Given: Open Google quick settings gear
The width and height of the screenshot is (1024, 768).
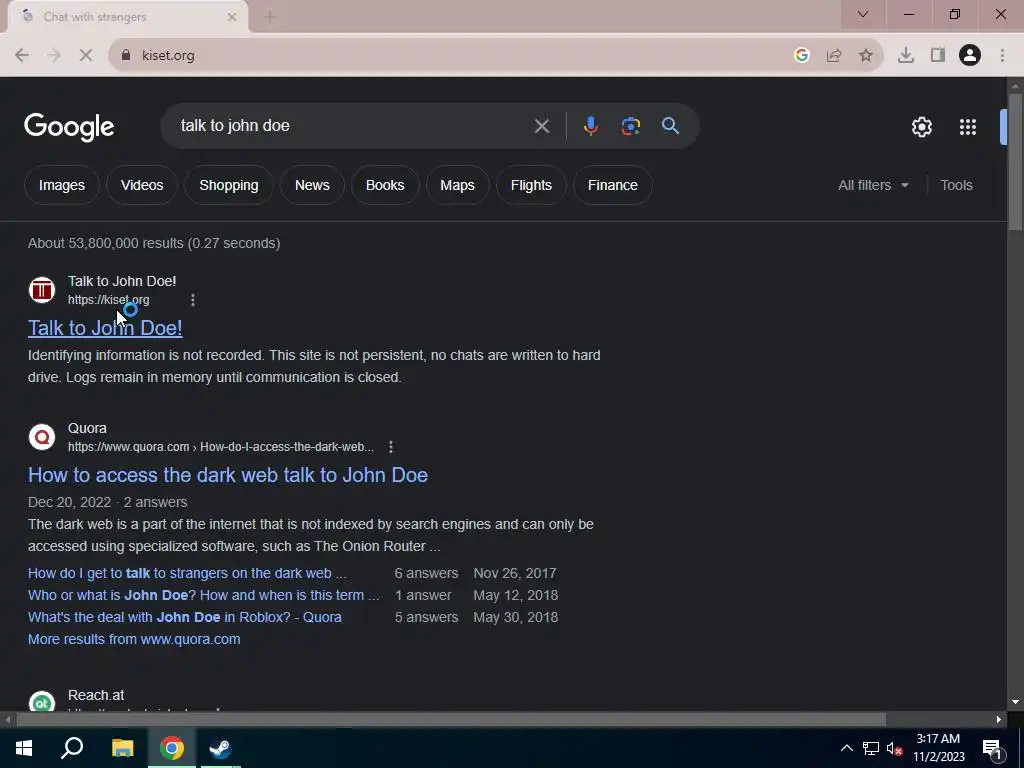Looking at the screenshot, I should pyautogui.click(x=921, y=127).
